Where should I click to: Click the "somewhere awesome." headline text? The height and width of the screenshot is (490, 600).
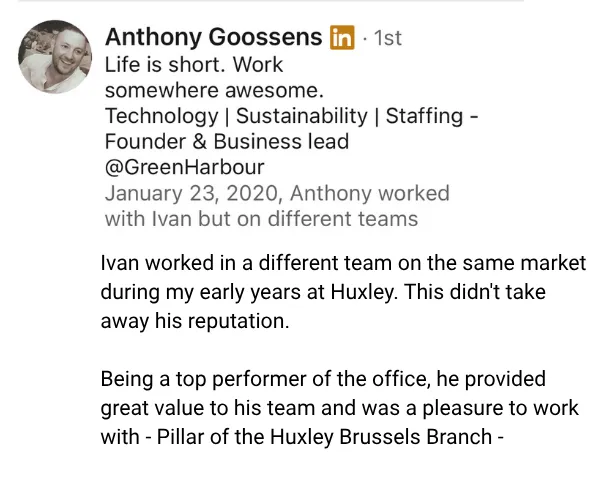214,90
